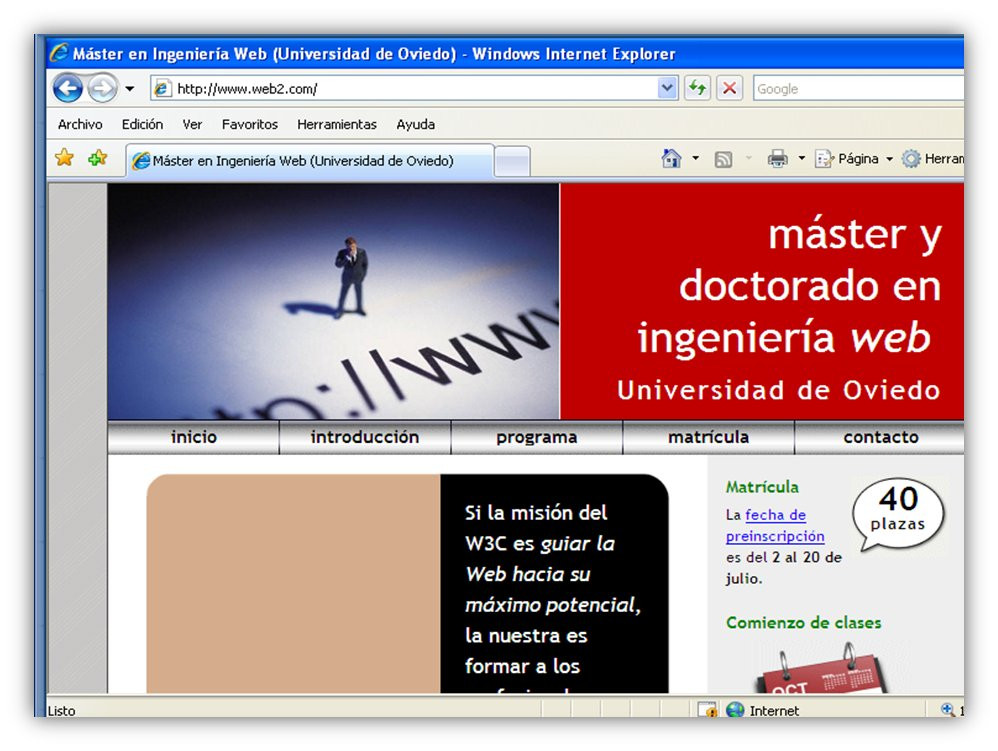The image size is (998, 751).
Task: Click the programa navigation button
Action: (537, 437)
